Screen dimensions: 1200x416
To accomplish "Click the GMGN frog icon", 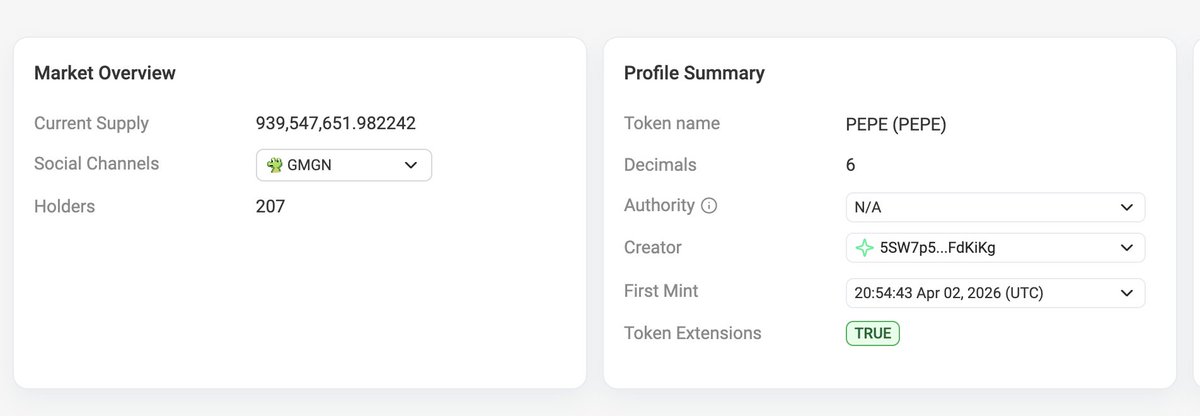I will [275, 165].
